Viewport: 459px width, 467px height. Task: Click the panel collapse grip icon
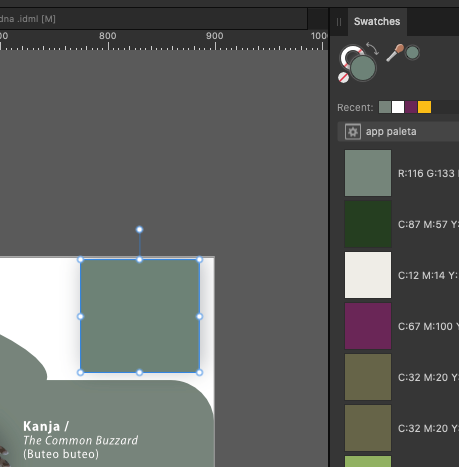[x=339, y=22]
